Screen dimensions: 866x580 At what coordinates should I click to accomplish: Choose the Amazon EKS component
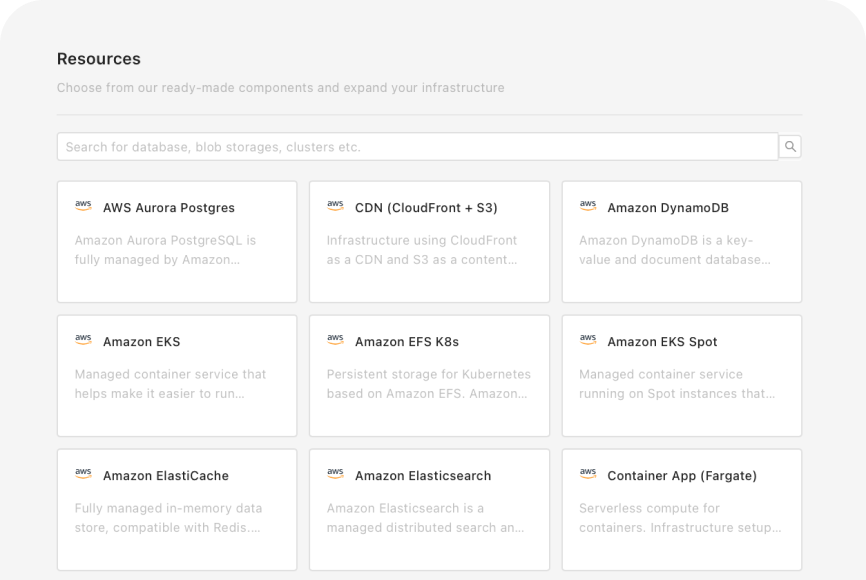pyautogui.click(x=177, y=375)
